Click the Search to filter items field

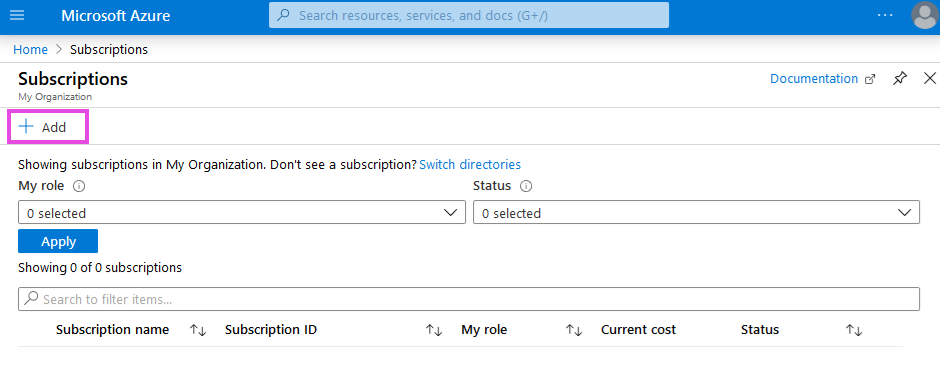click(469, 299)
